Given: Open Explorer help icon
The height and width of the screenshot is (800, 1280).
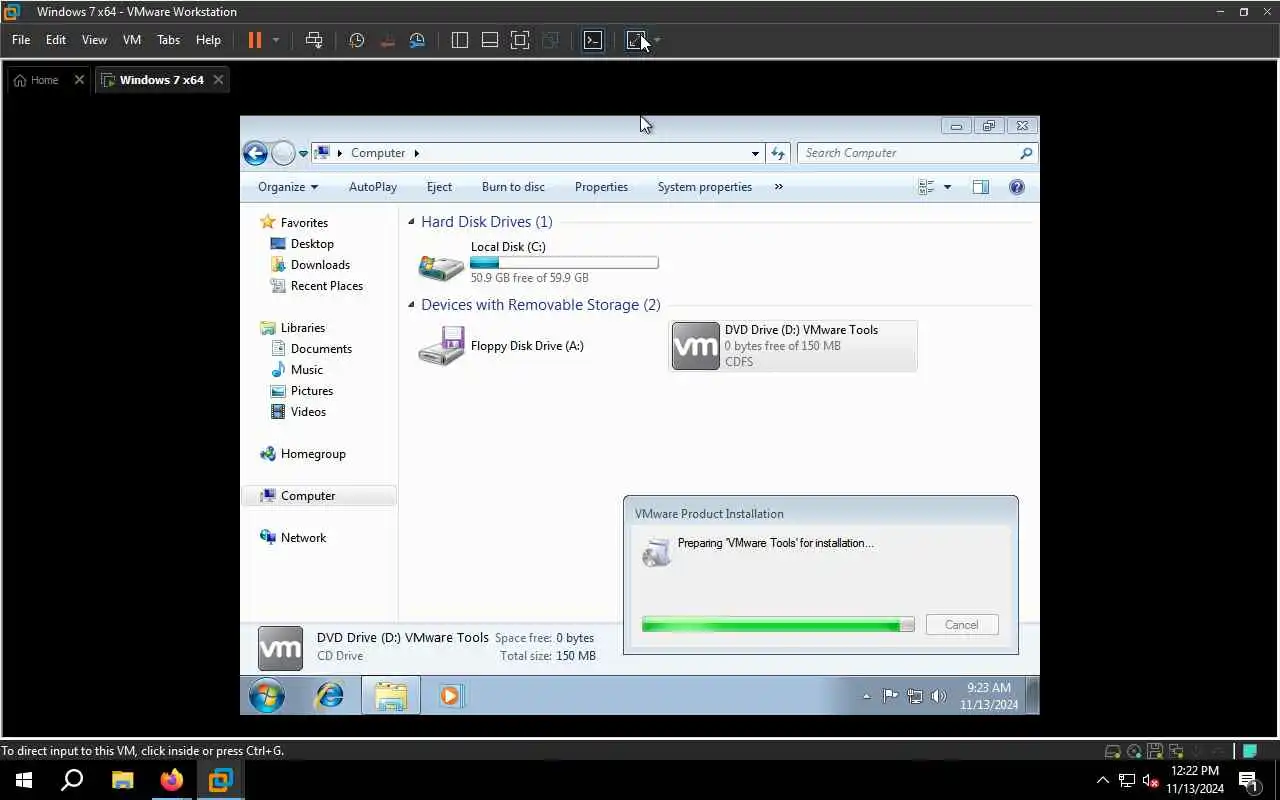Looking at the screenshot, I should [x=1017, y=187].
